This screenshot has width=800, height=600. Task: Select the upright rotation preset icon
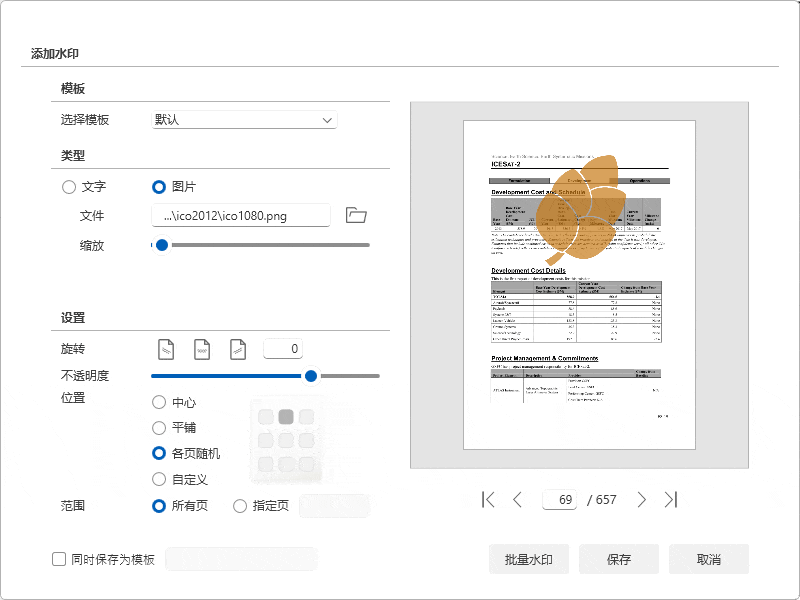pyautogui.click(x=201, y=348)
